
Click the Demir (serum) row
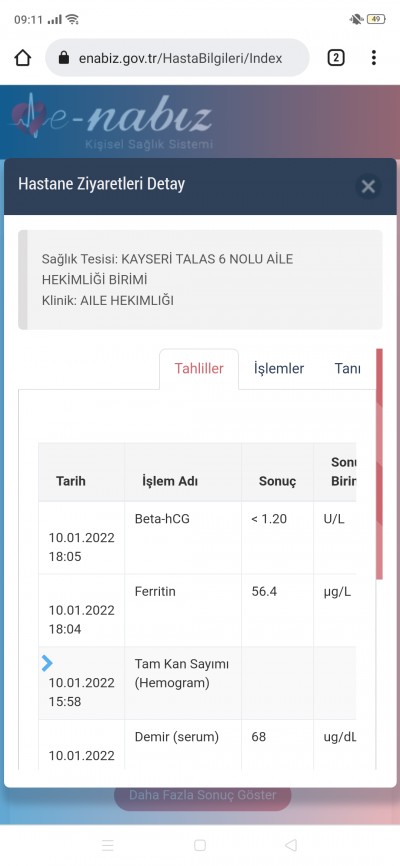click(x=197, y=744)
